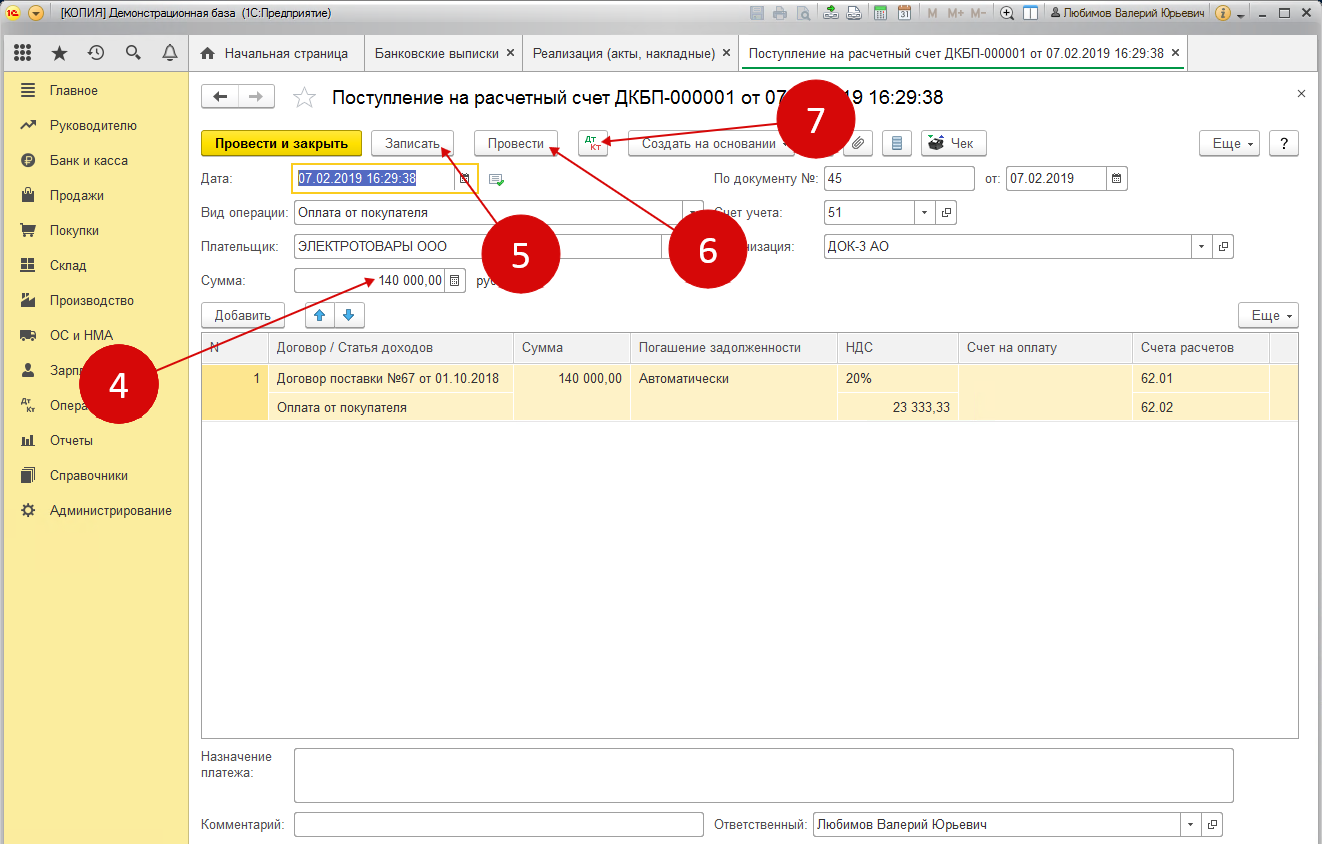Screen dimensions: 1322x844
Task: Click the Комментарий input field
Action: coord(499,825)
